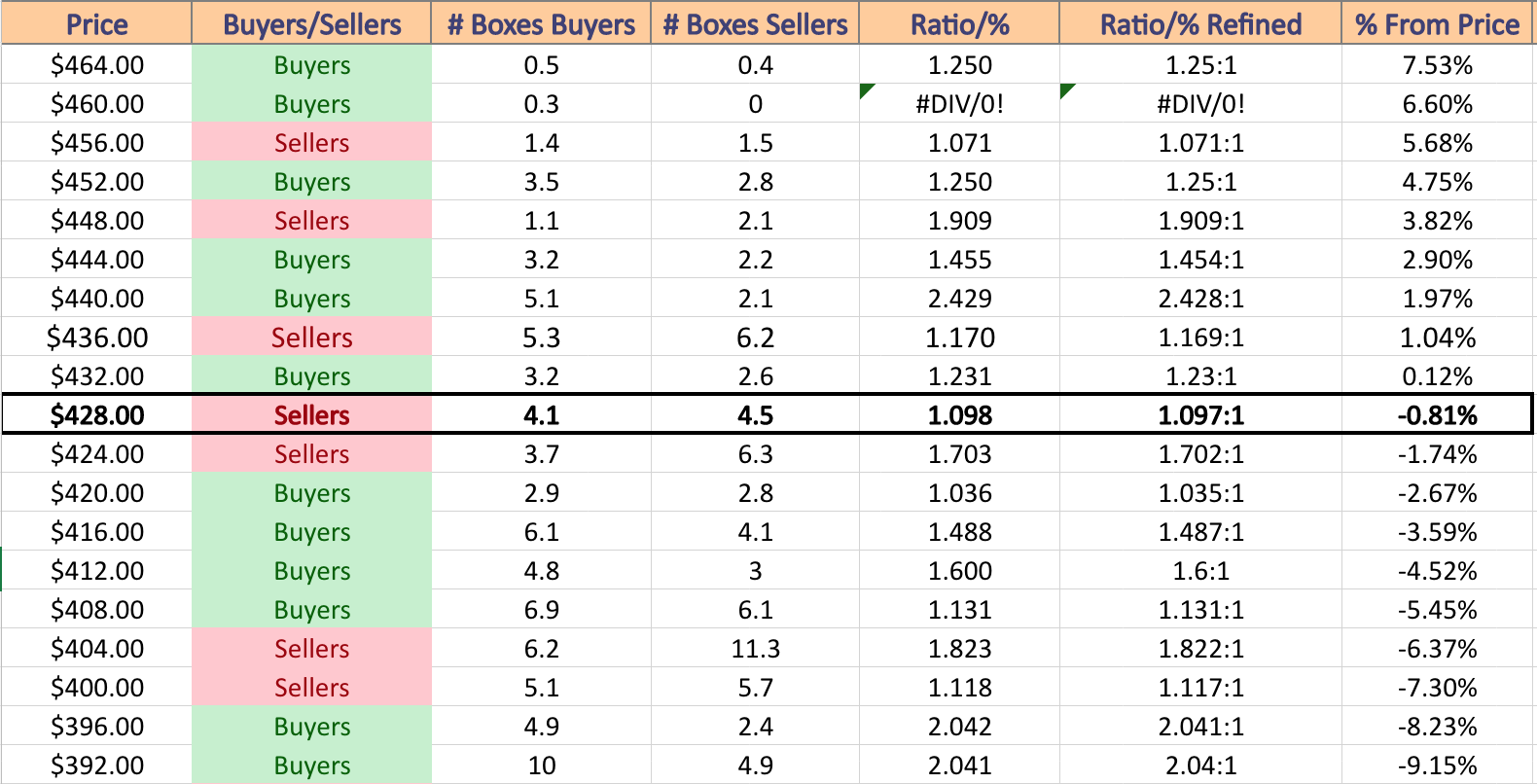The width and height of the screenshot is (1537, 784).
Task: Click the 11.3 boxes sellers cell
Action: (x=755, y=649)
